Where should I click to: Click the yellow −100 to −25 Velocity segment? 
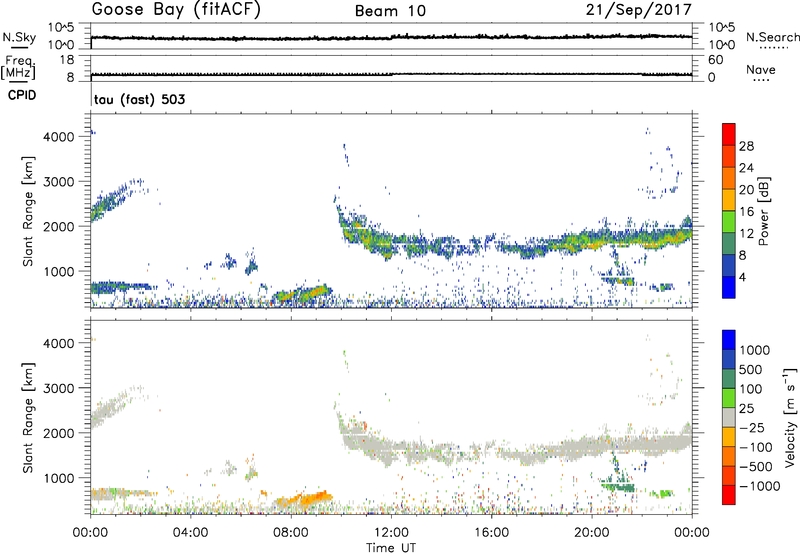click(729, 437)
